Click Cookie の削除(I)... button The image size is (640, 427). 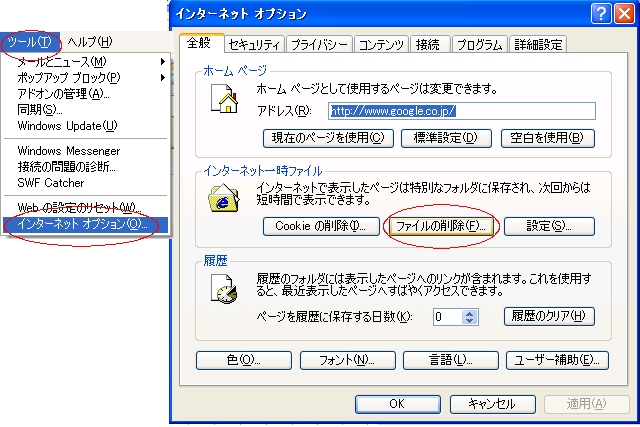(x=321, y=226)
